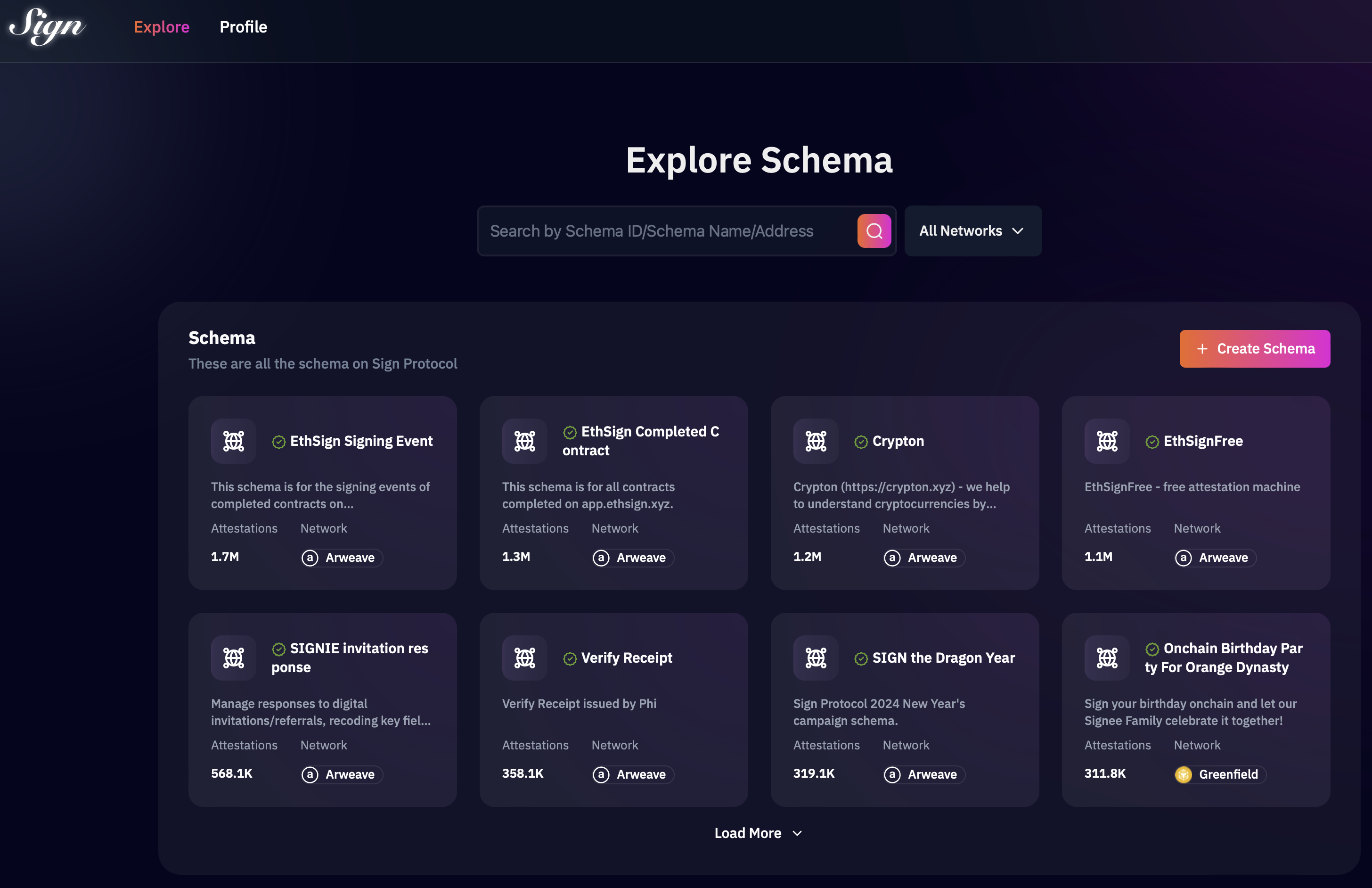Click the verified badge beside EthSign Signing Event

click(279, 442)
